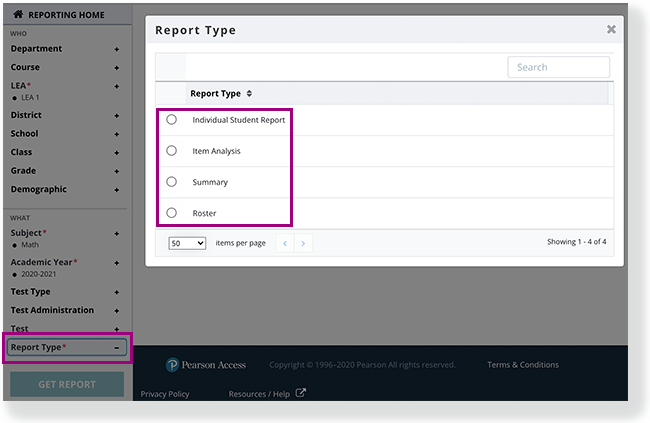Expand the Grade filter
Screen dimensions: 650x423
click(116, 171)
